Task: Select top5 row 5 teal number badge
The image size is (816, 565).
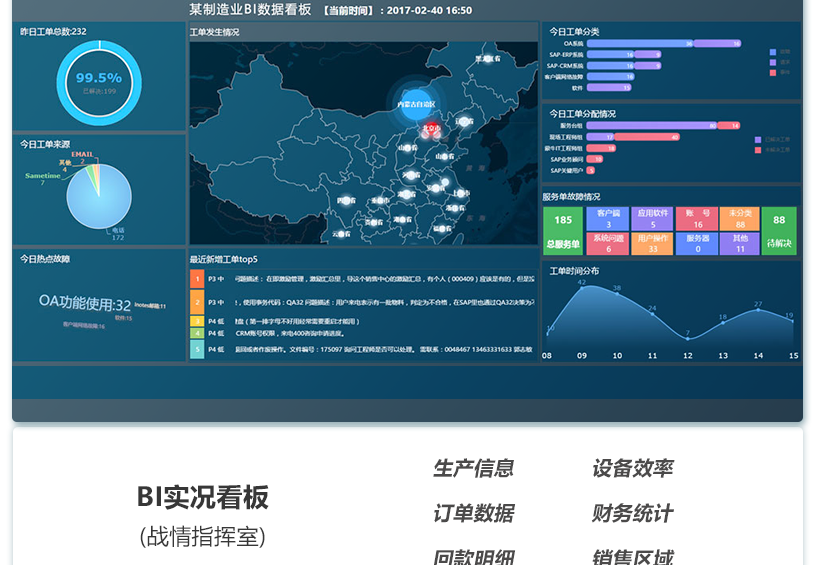Action: (197, 350)
